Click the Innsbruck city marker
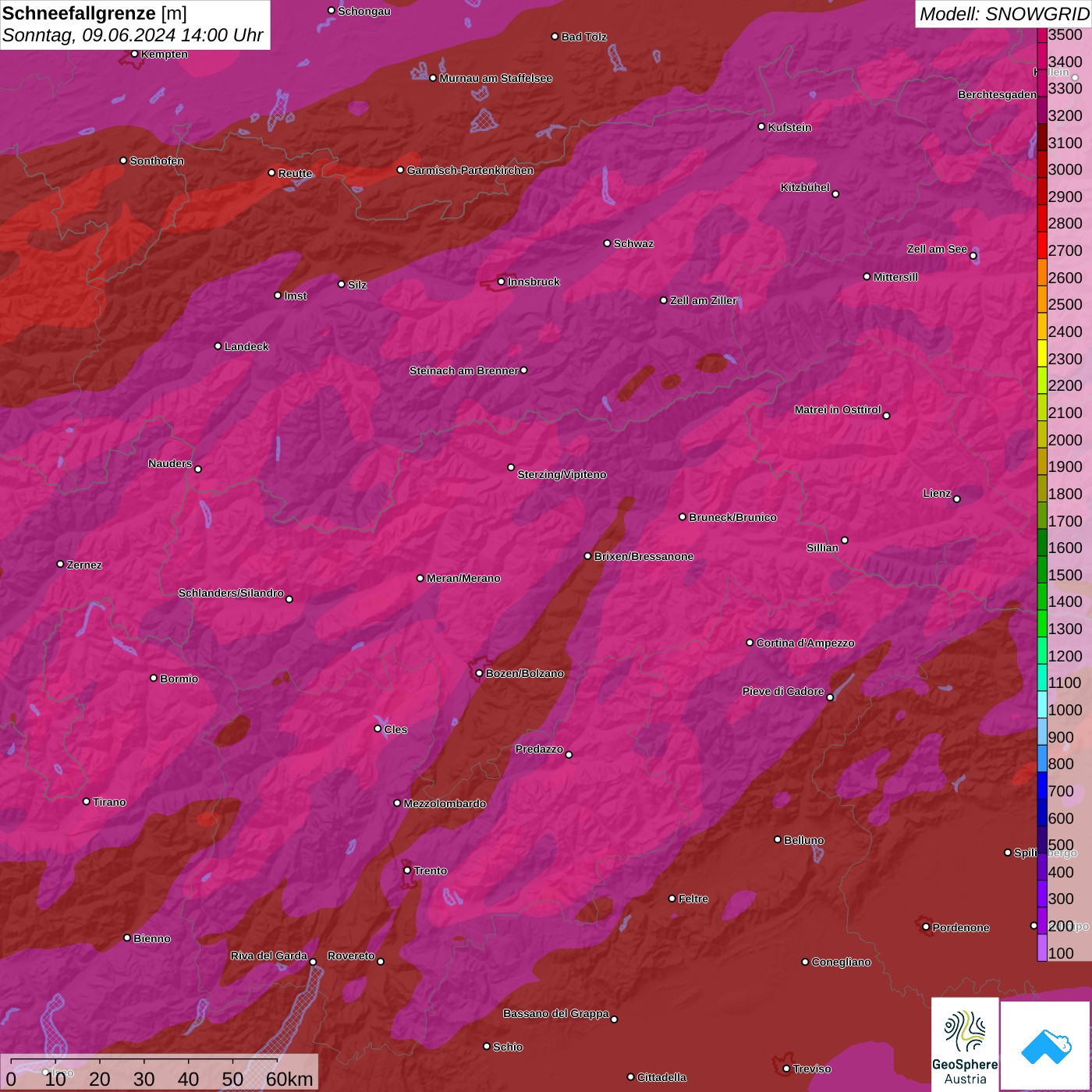 502,282
